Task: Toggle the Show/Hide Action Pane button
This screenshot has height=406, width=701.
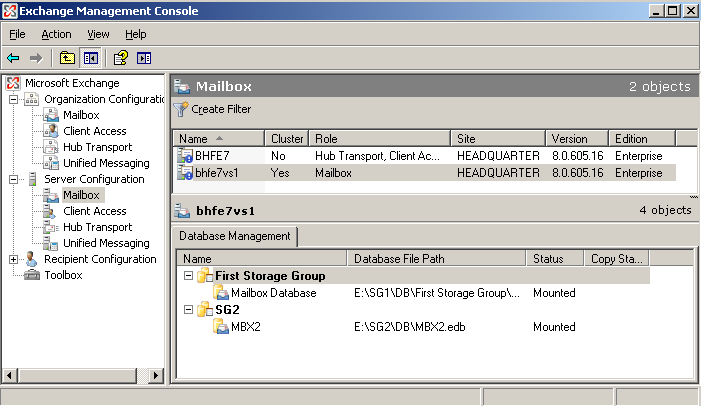Action: 144,58
